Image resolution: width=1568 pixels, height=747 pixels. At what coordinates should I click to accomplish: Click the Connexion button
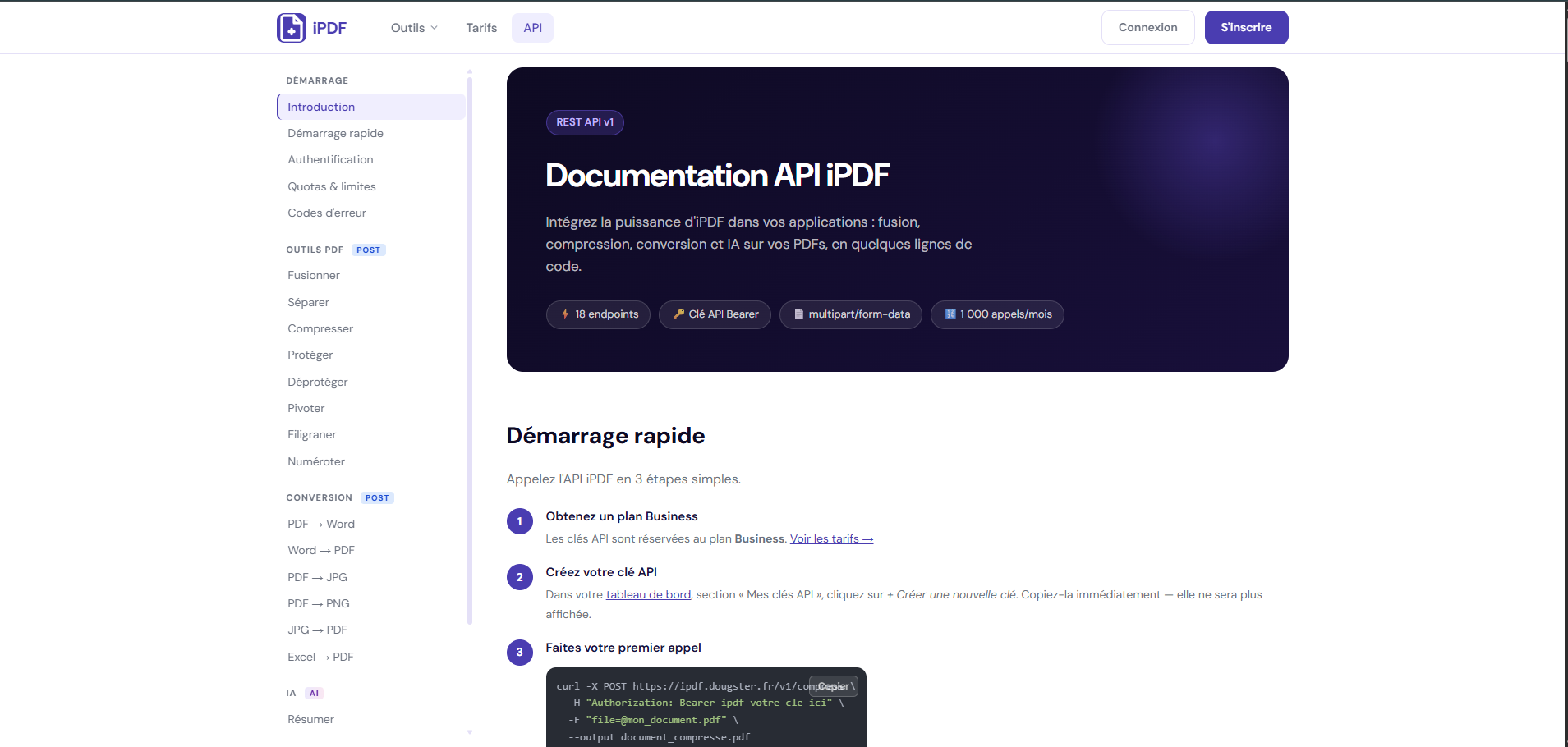click(1147, 28)
